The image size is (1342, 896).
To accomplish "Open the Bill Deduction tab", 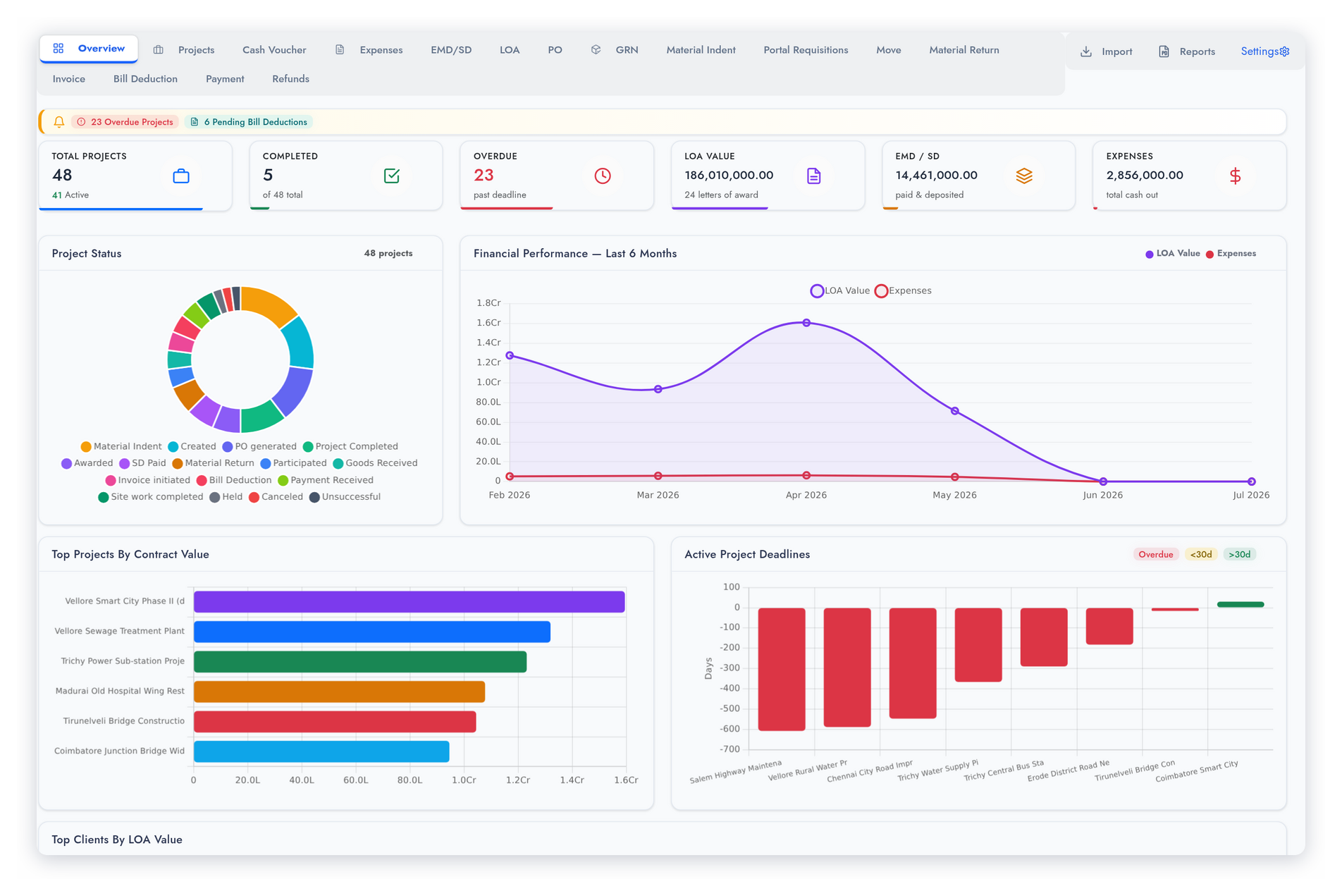I will [145, 79].
